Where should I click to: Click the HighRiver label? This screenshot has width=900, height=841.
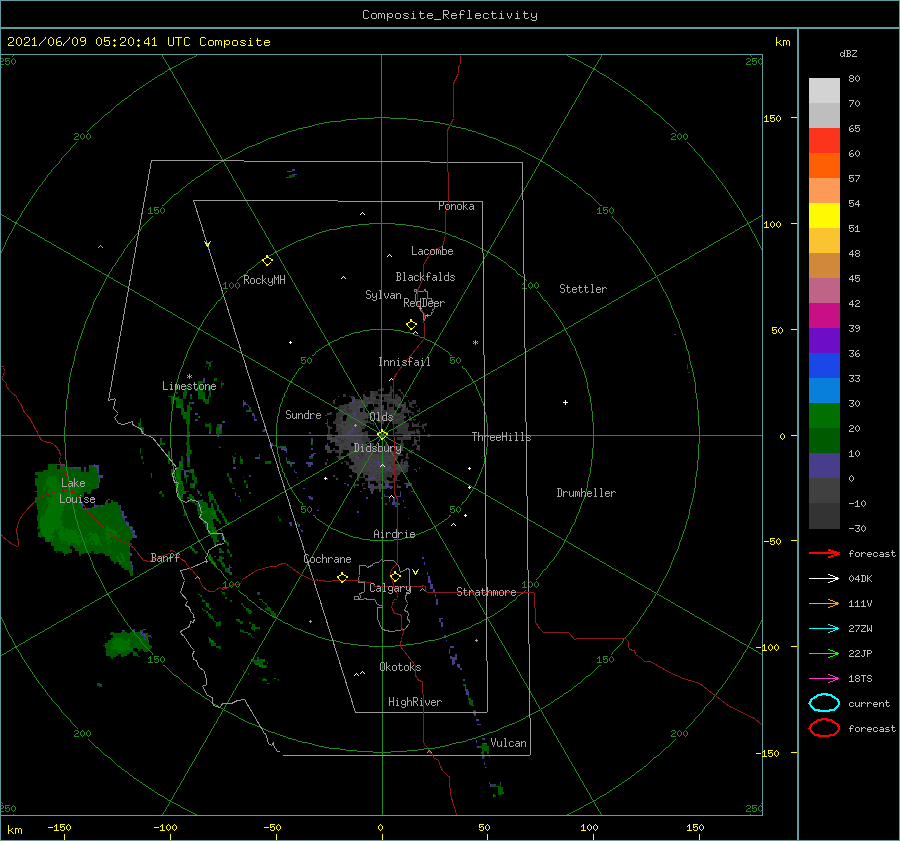pyautogui.click(x=415, y=702)
